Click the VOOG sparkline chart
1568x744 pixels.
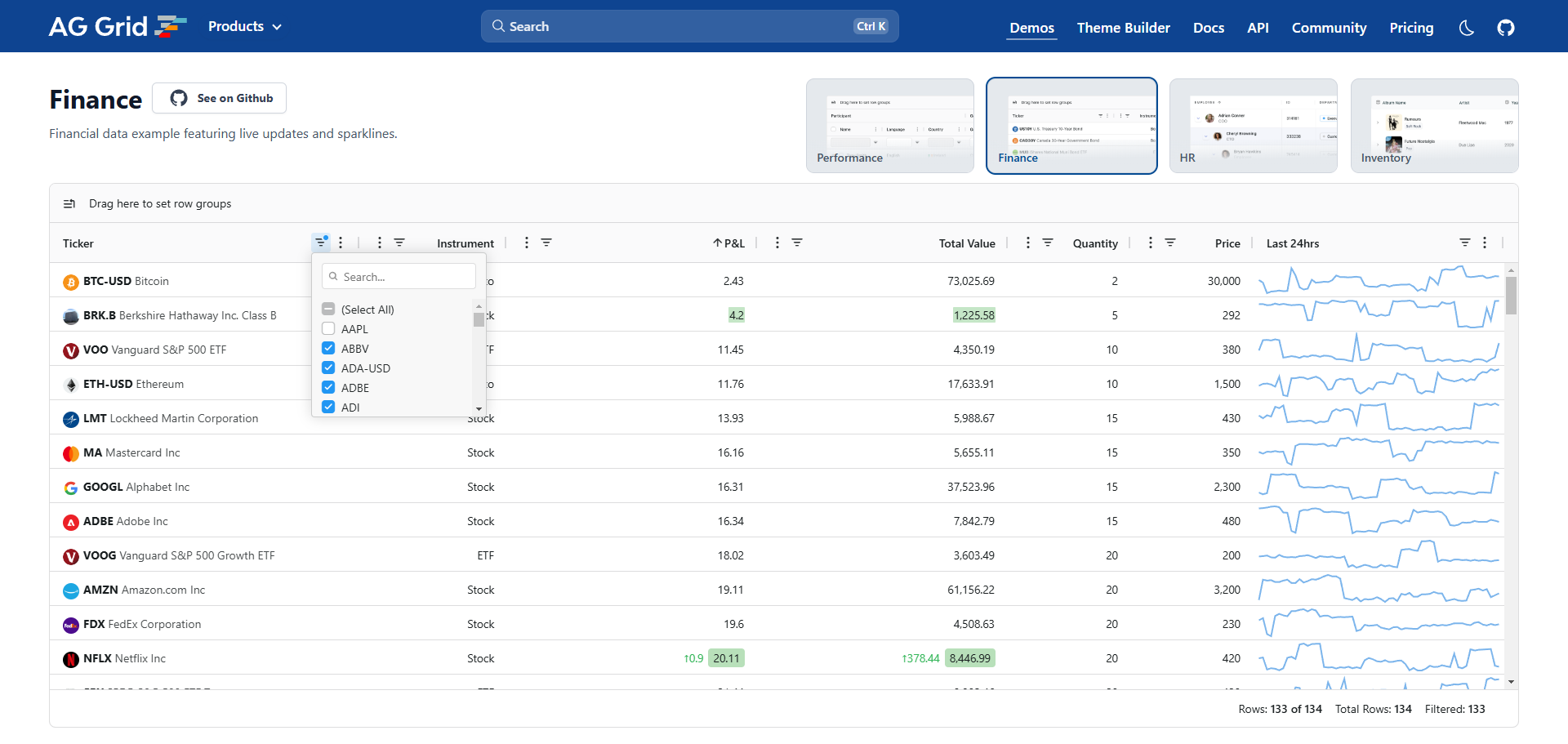click(x=1379, y=555)
